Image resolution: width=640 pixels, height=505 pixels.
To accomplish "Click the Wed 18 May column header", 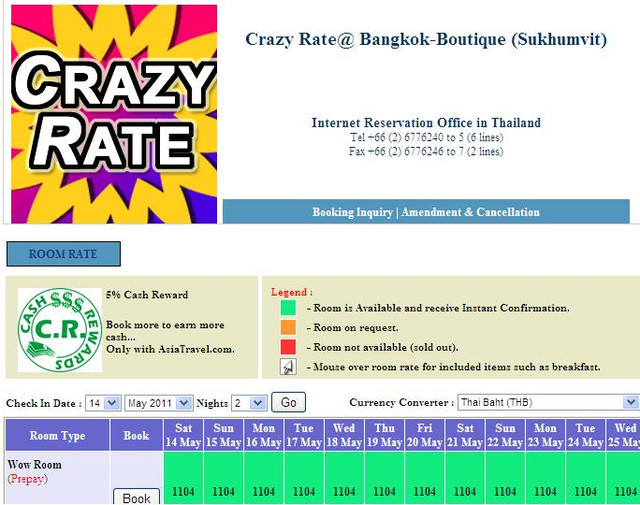I will (x=344, y=435).
